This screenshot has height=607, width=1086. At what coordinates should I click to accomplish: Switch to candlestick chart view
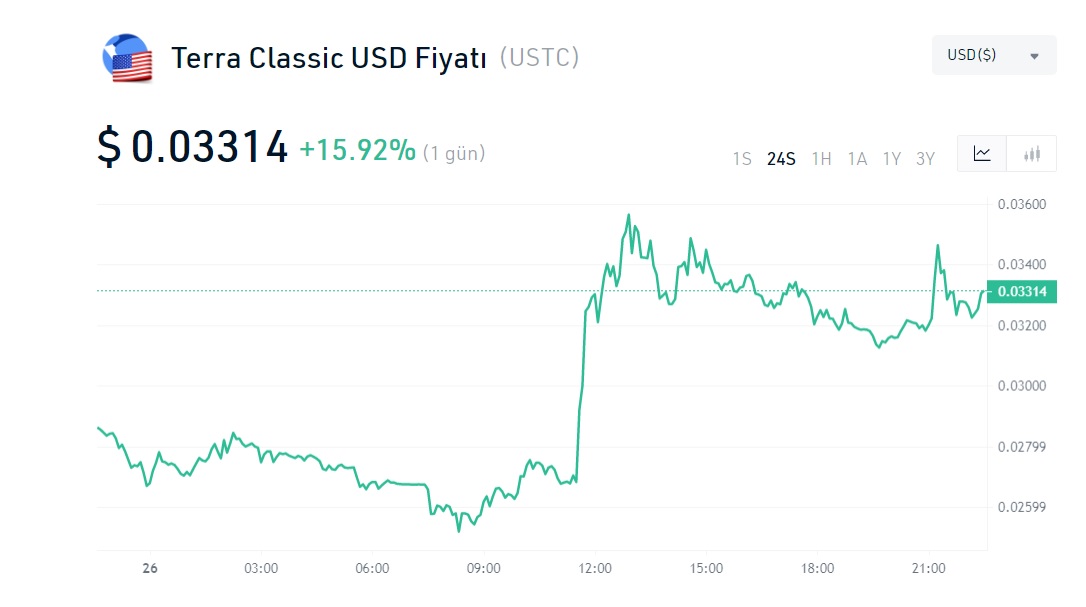coord(1032,154)
